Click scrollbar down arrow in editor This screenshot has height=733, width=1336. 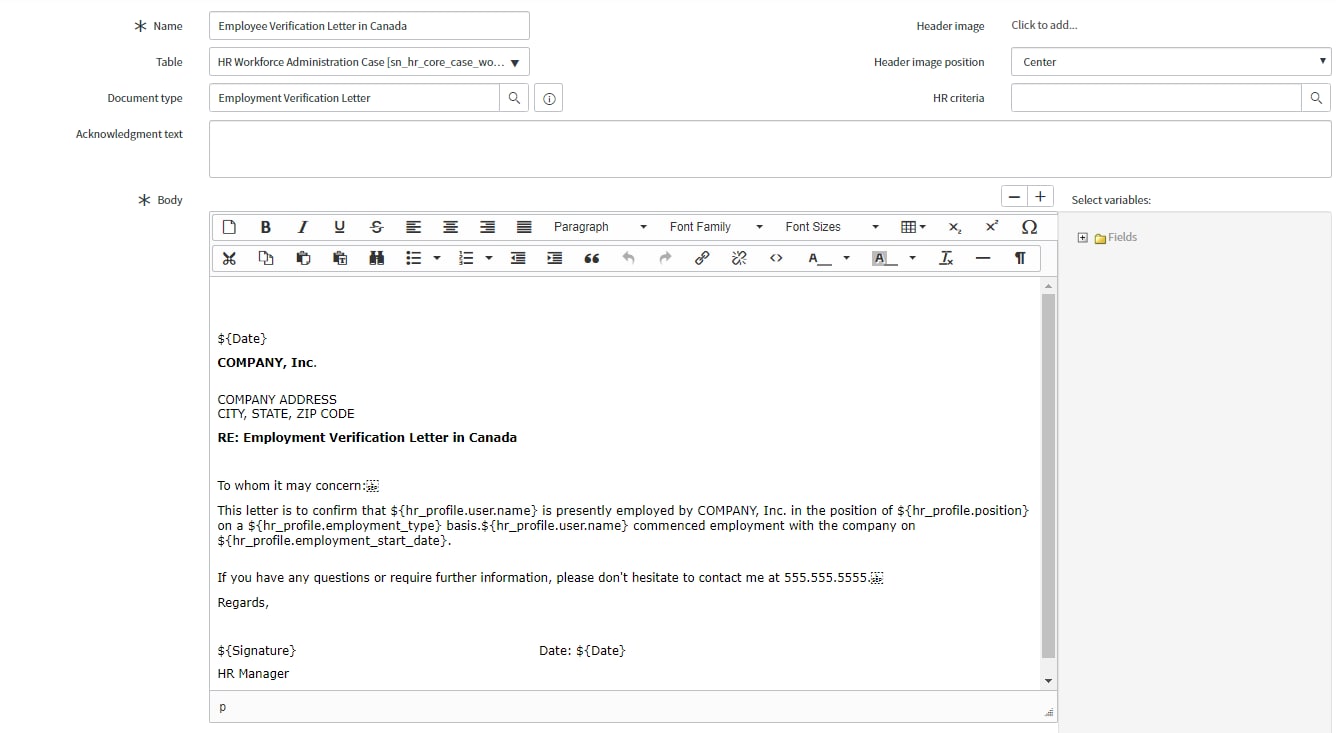point(1048,681)
